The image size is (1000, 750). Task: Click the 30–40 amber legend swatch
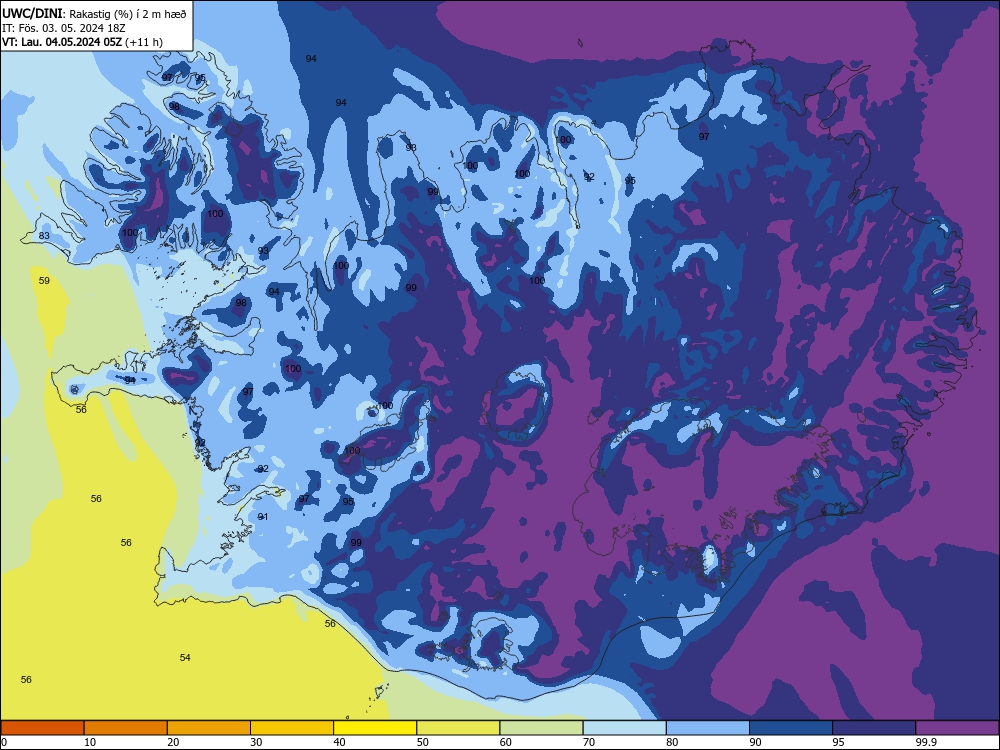(292, 728)
